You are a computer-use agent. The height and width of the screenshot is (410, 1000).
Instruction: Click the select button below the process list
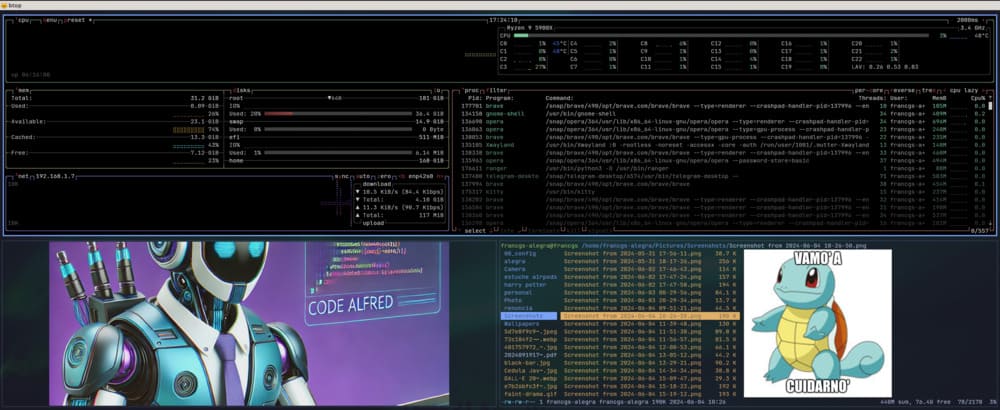click(475, 230)
